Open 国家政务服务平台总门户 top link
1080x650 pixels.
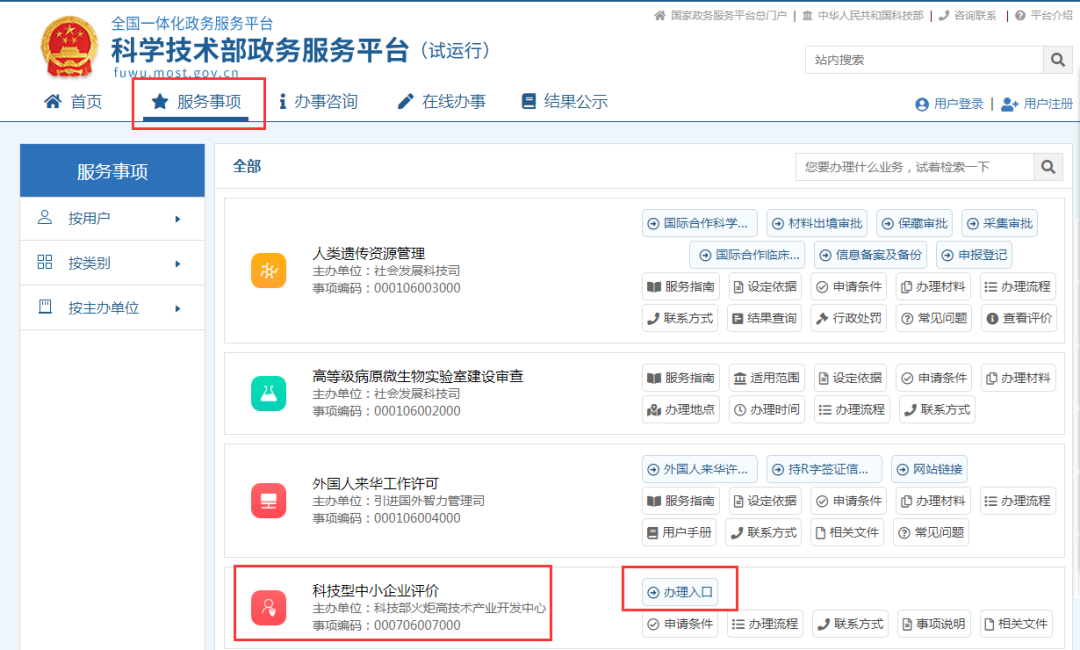pos(720,15)
